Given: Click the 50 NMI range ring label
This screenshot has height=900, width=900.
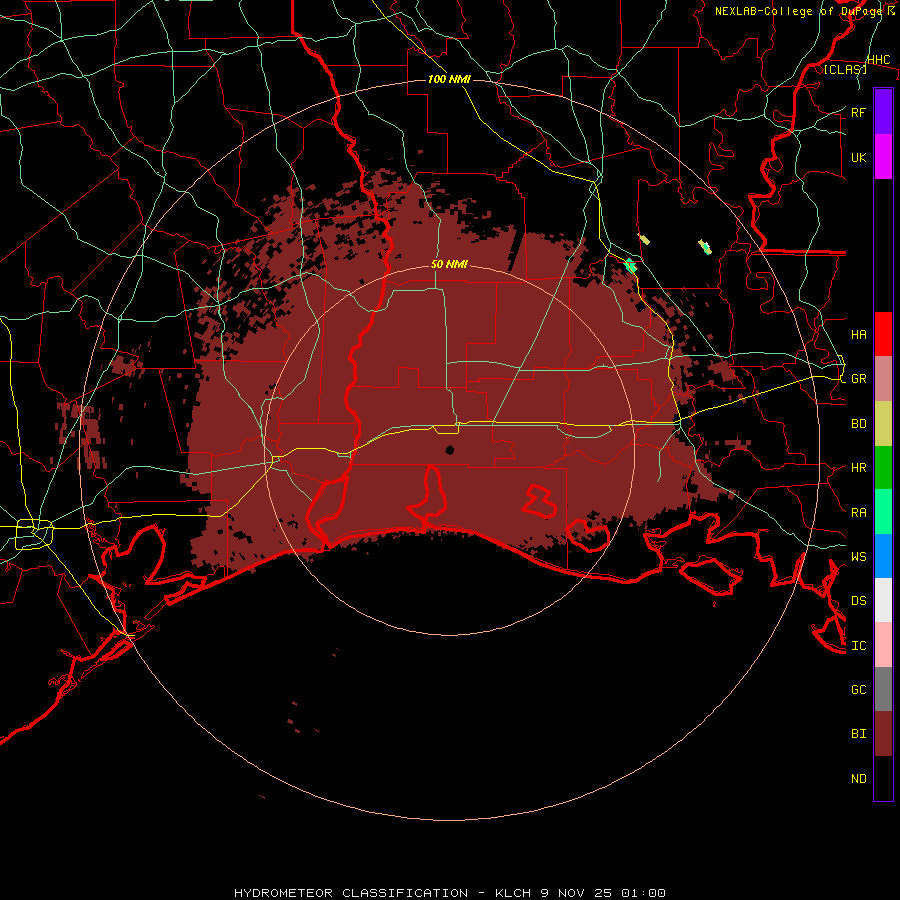Looking at the screenshot, I should point(449,264).
